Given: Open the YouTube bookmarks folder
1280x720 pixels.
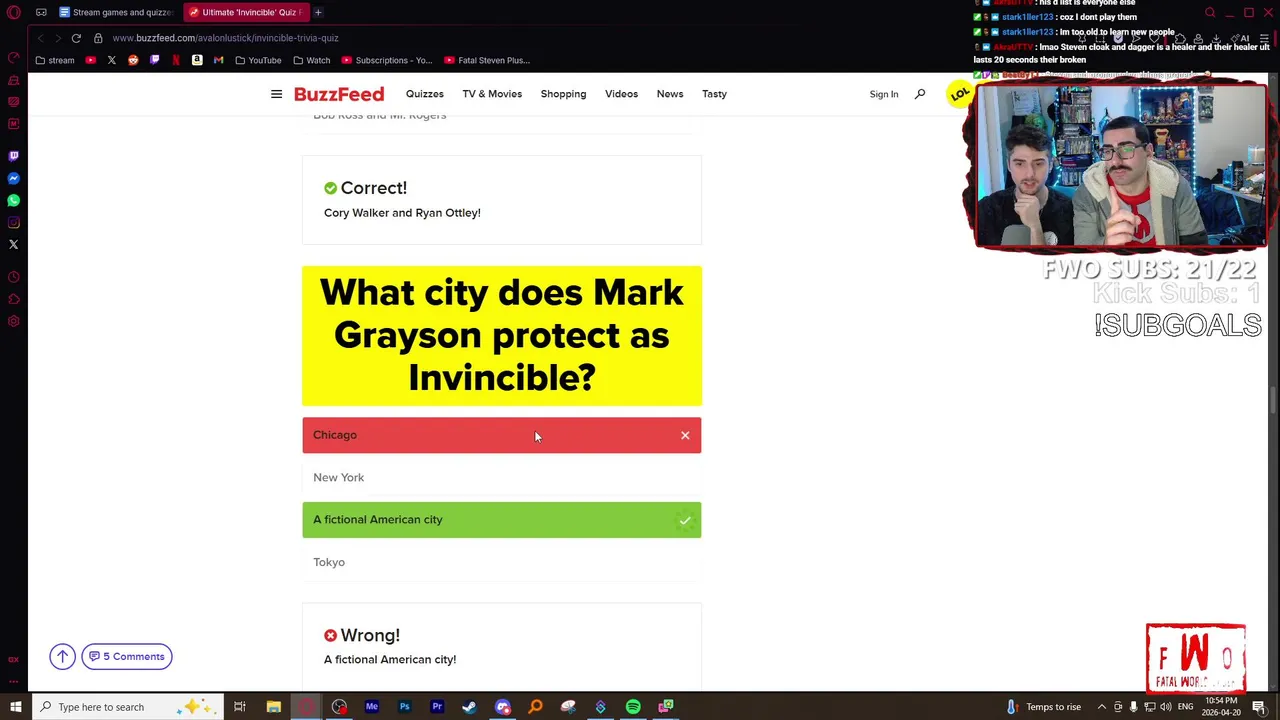Looking at the screenshot, I should click(258, 60).
